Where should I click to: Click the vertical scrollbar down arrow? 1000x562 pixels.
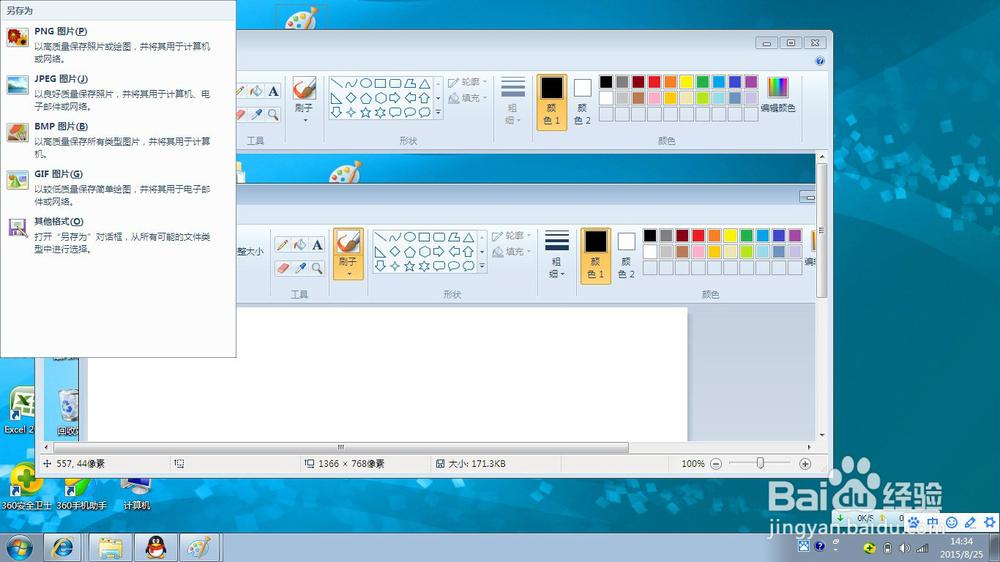(822, 435)
